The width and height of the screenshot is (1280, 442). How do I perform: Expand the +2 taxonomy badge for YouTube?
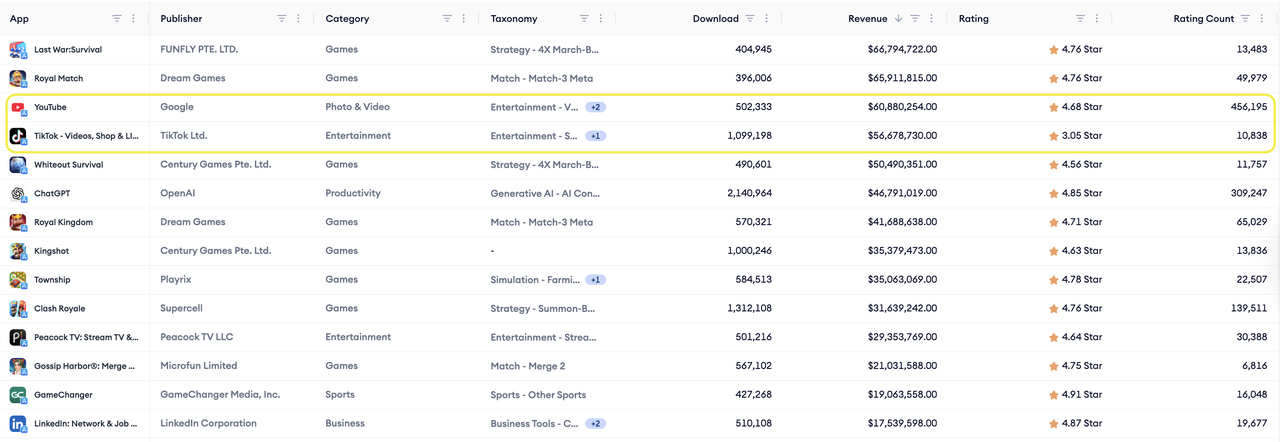[x=595, y=107]
